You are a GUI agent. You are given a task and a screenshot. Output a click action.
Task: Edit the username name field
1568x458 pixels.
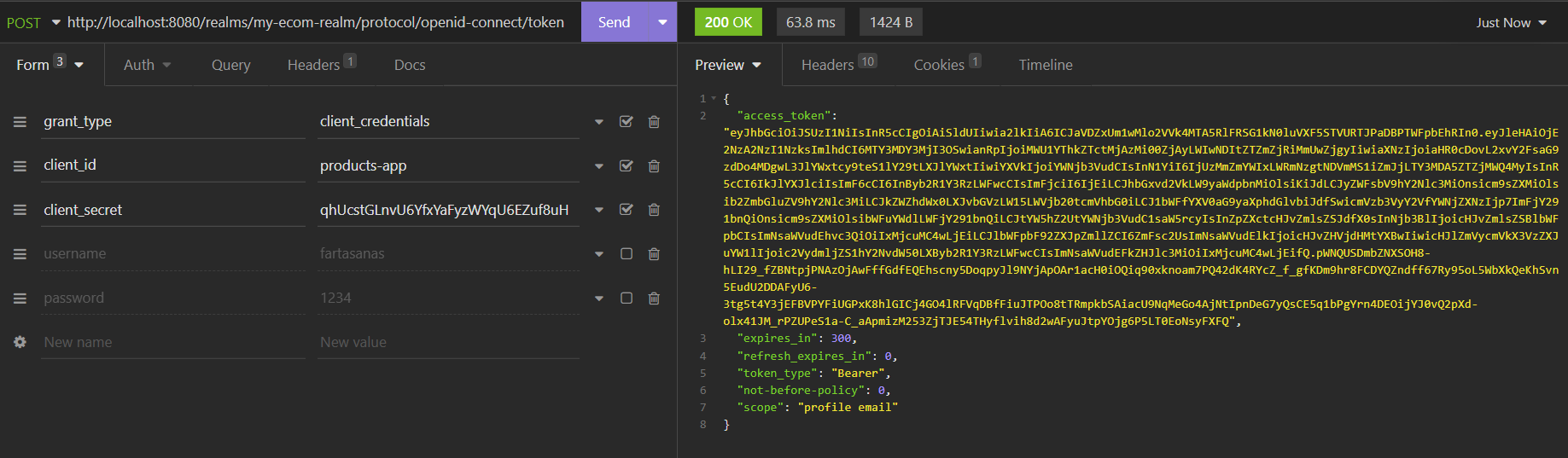(x=173, y=254)
